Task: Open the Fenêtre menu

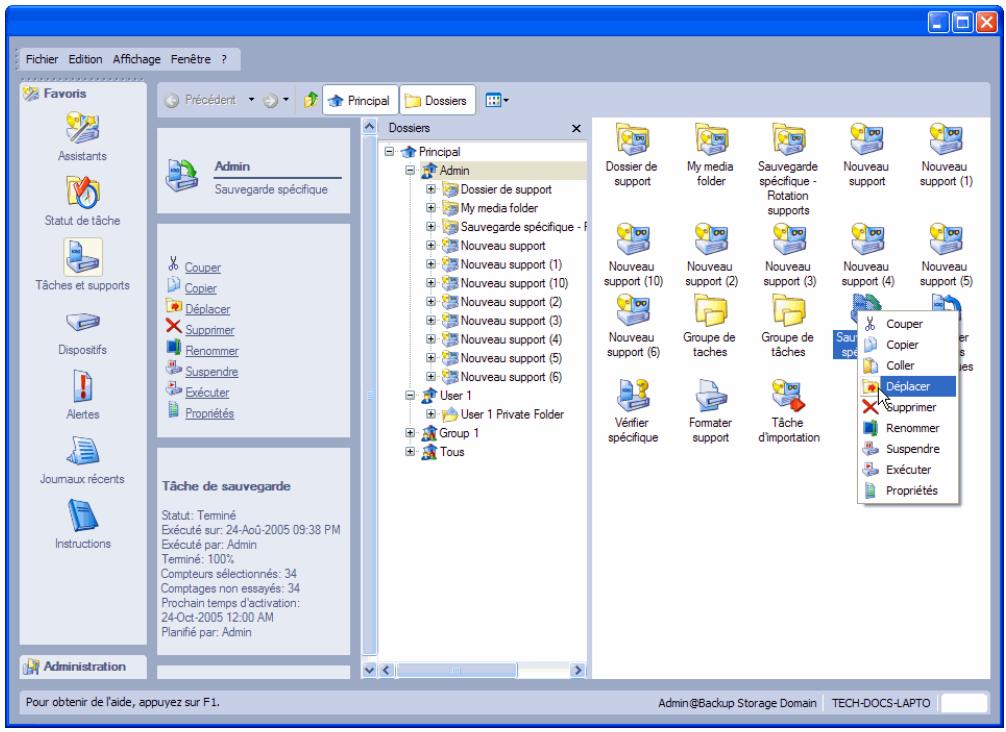Action: pos(191,59)
